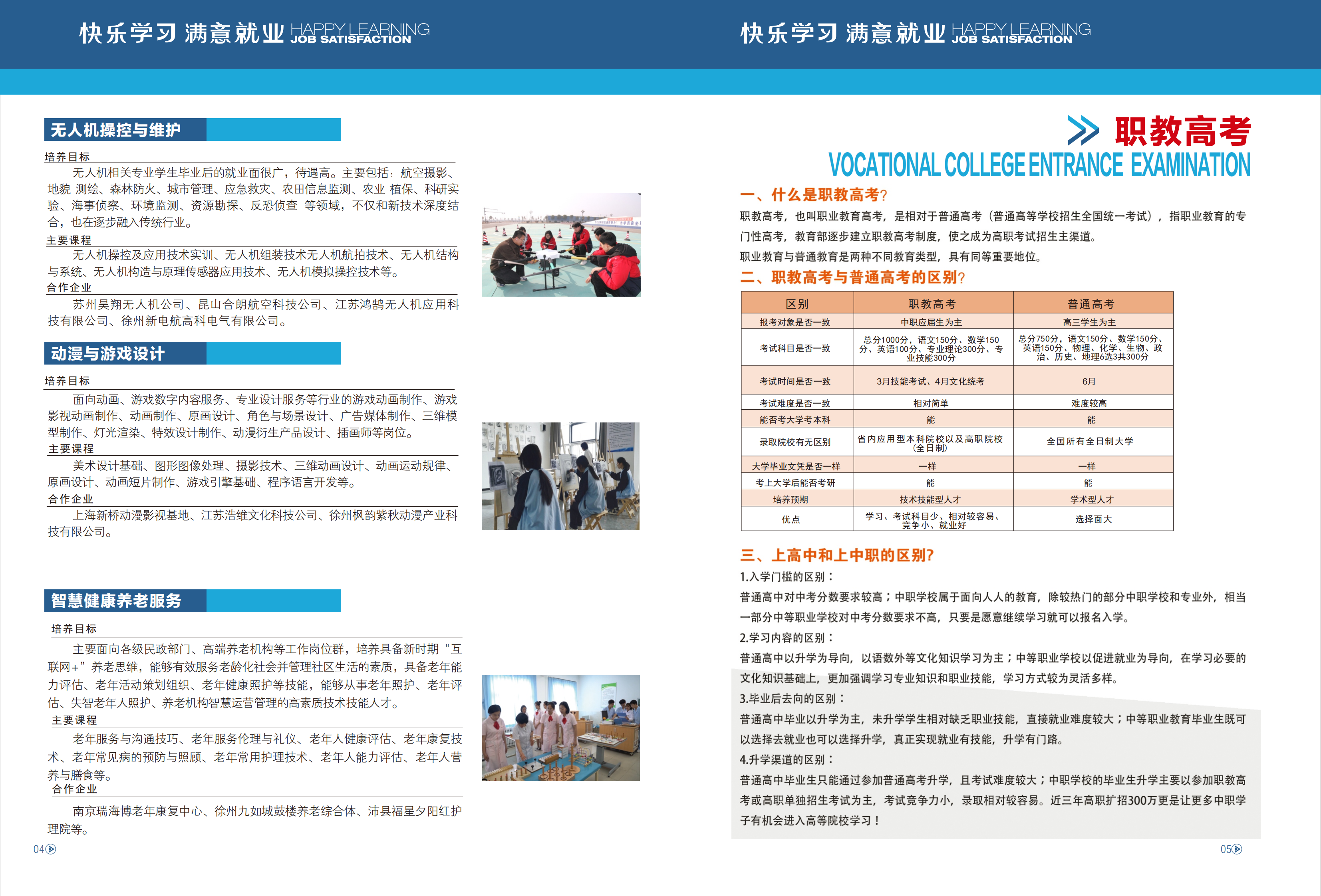Select the 无人机操控与维护 section heading
The image size is (1321, 896).
116,130
